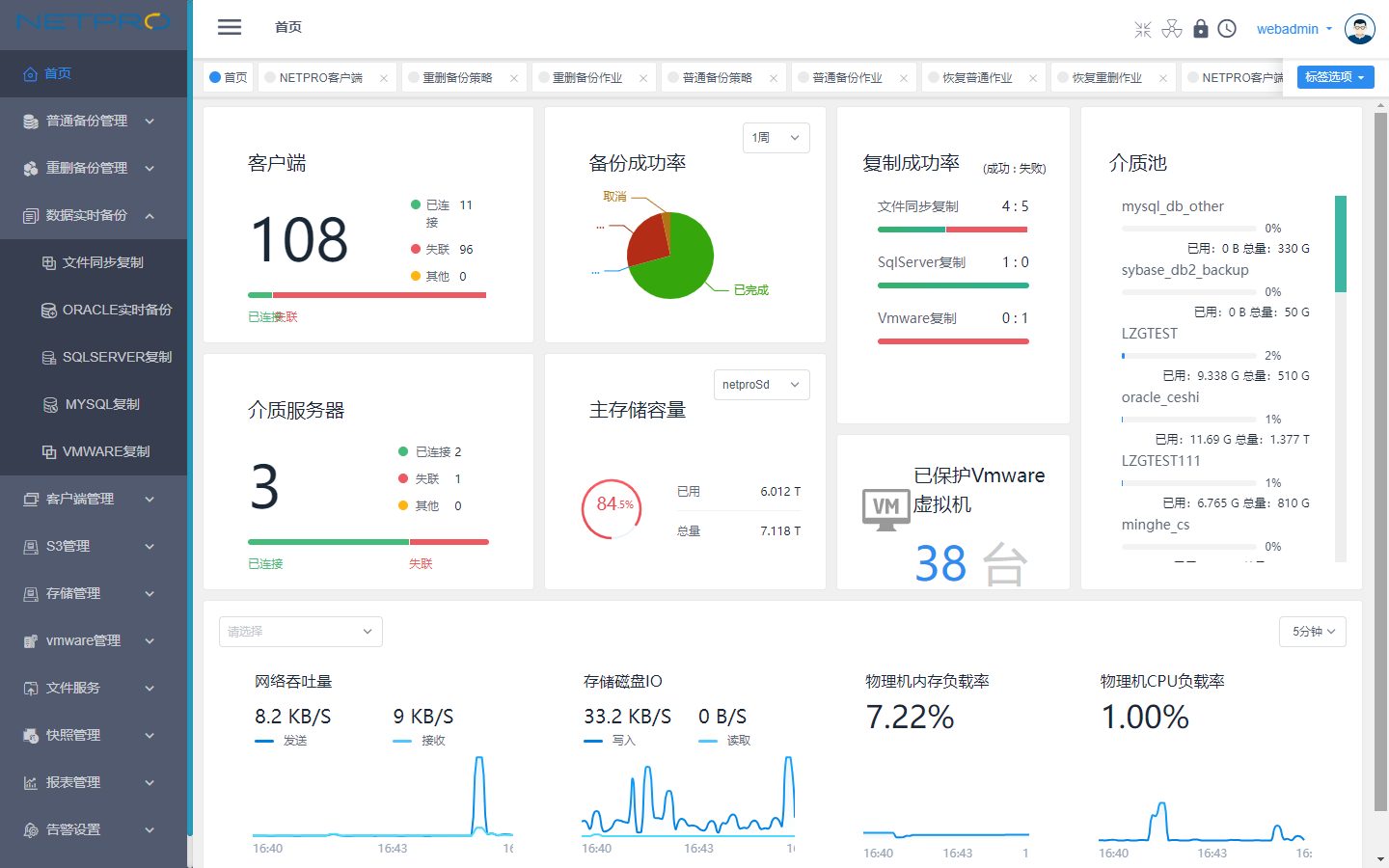Screen dimensions: 1389x868
Task: Click the 数据实时备份 icon
Action: coord(31,215)
